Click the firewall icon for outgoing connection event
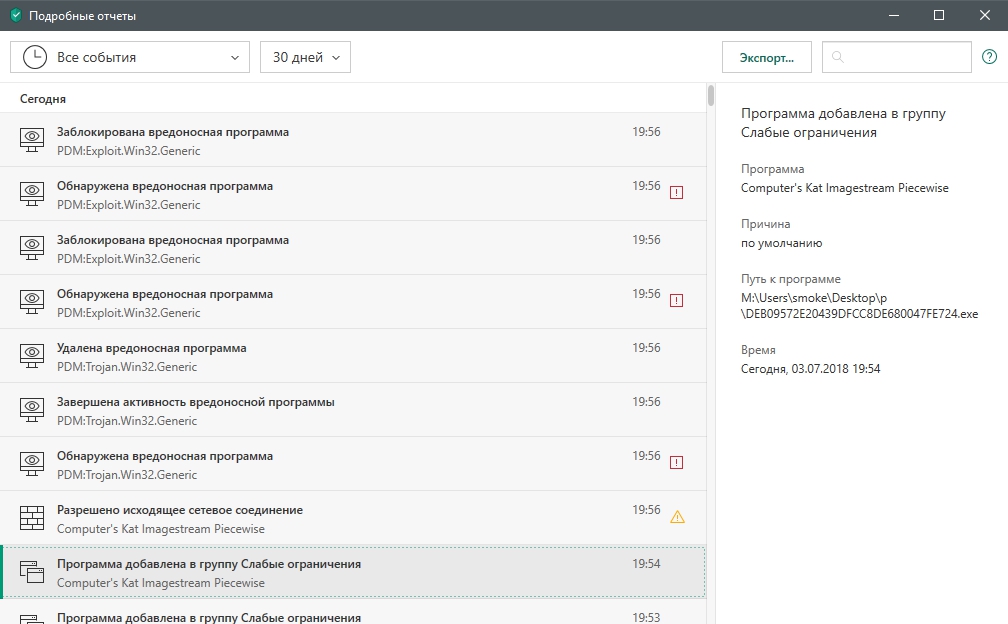Viewport: 1008px width, 624px height. pos(33,518)
